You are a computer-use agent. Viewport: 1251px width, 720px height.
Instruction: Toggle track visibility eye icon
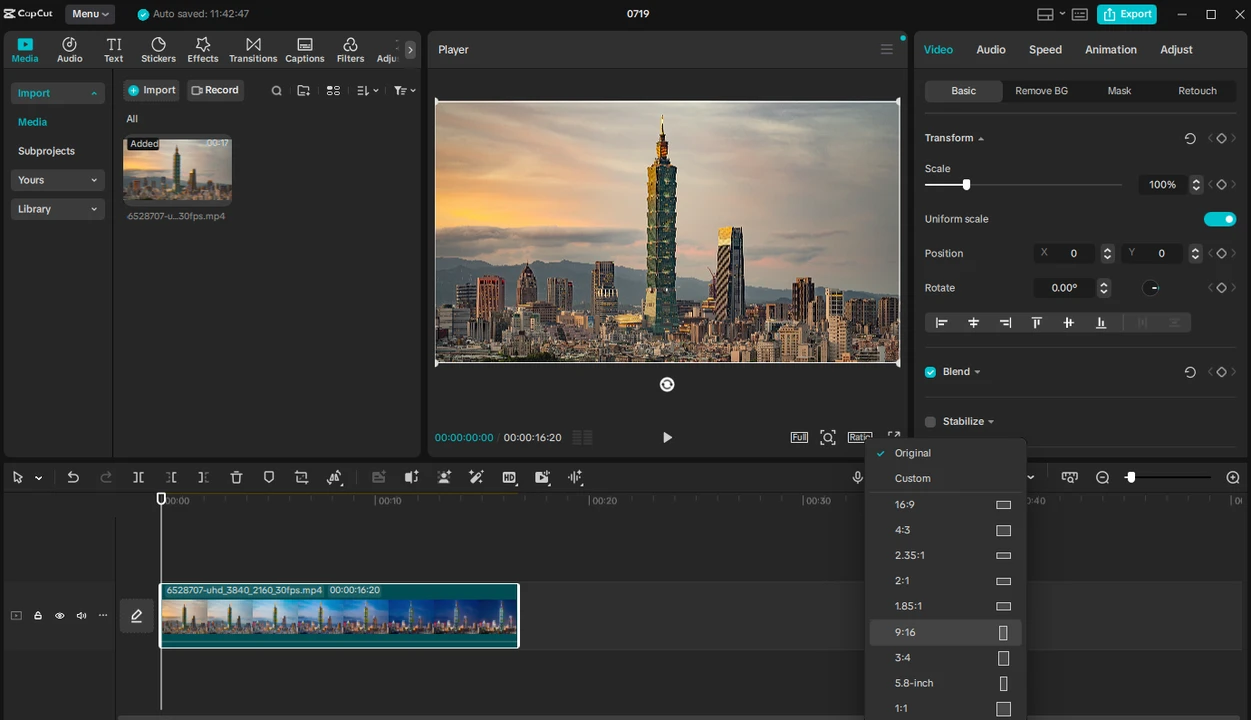coord(59,616)
